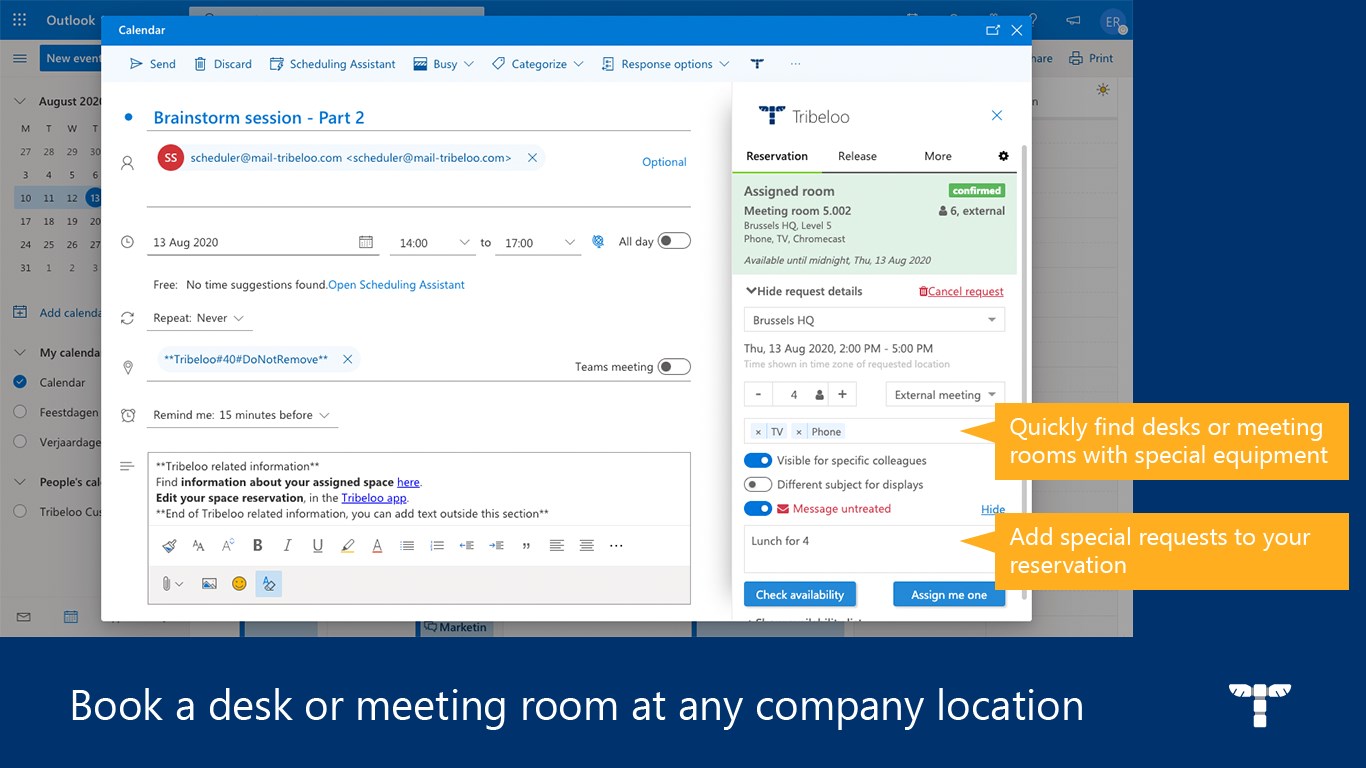The width and height of the screenshot is (1366, 768).
Task: Insert a numbered list
Action: tap(437, 546)
